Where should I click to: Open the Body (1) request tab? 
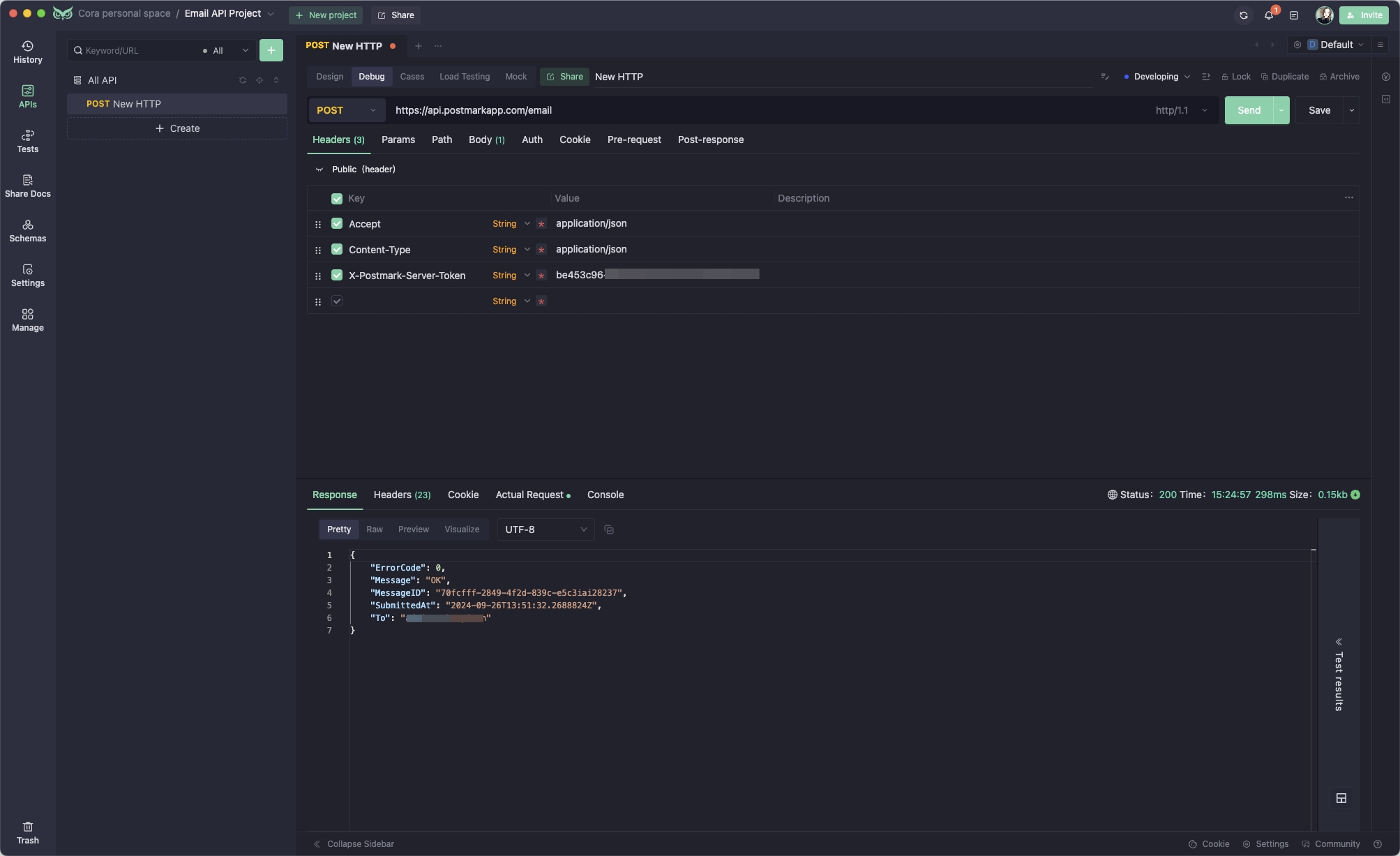coord(486,140)
